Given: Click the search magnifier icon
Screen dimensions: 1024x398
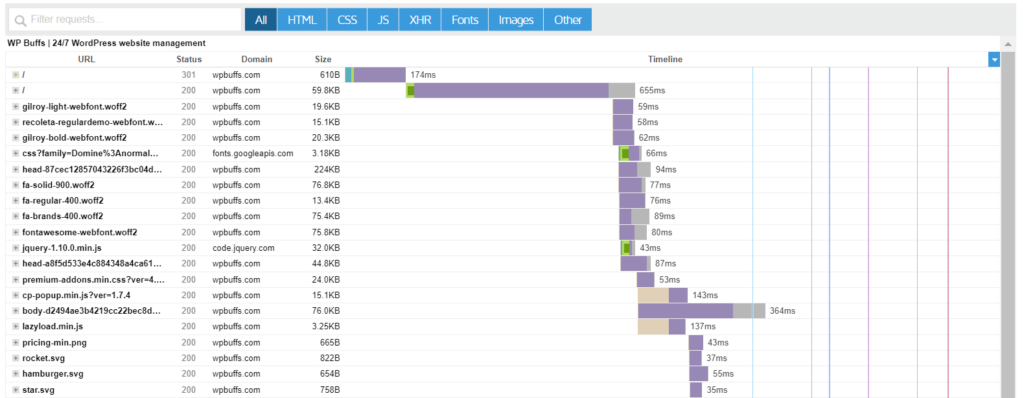Looking at the screenshot, I should [x=21, y=20].
